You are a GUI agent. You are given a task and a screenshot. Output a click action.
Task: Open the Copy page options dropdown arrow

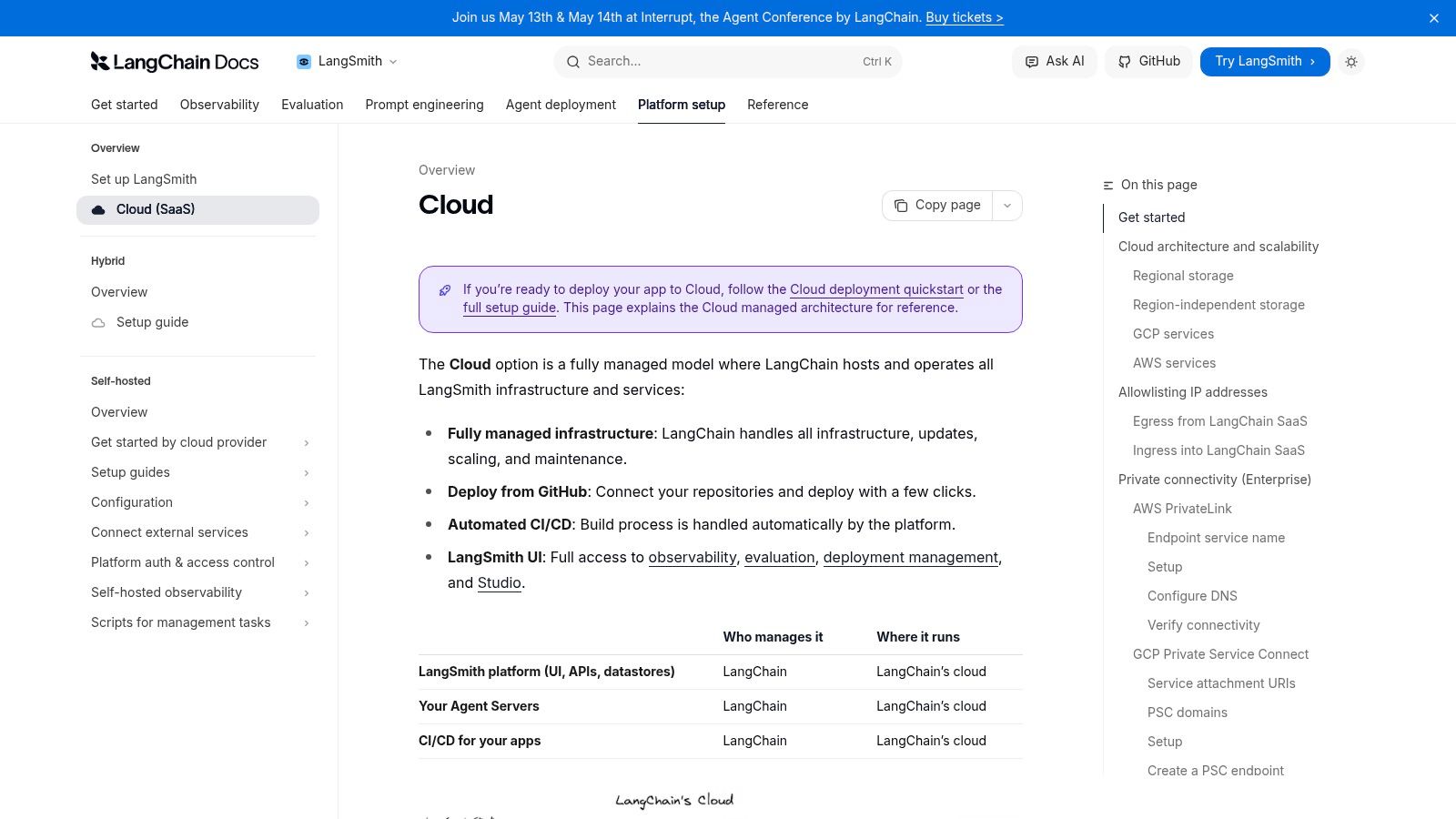(x=1007, y=206)
